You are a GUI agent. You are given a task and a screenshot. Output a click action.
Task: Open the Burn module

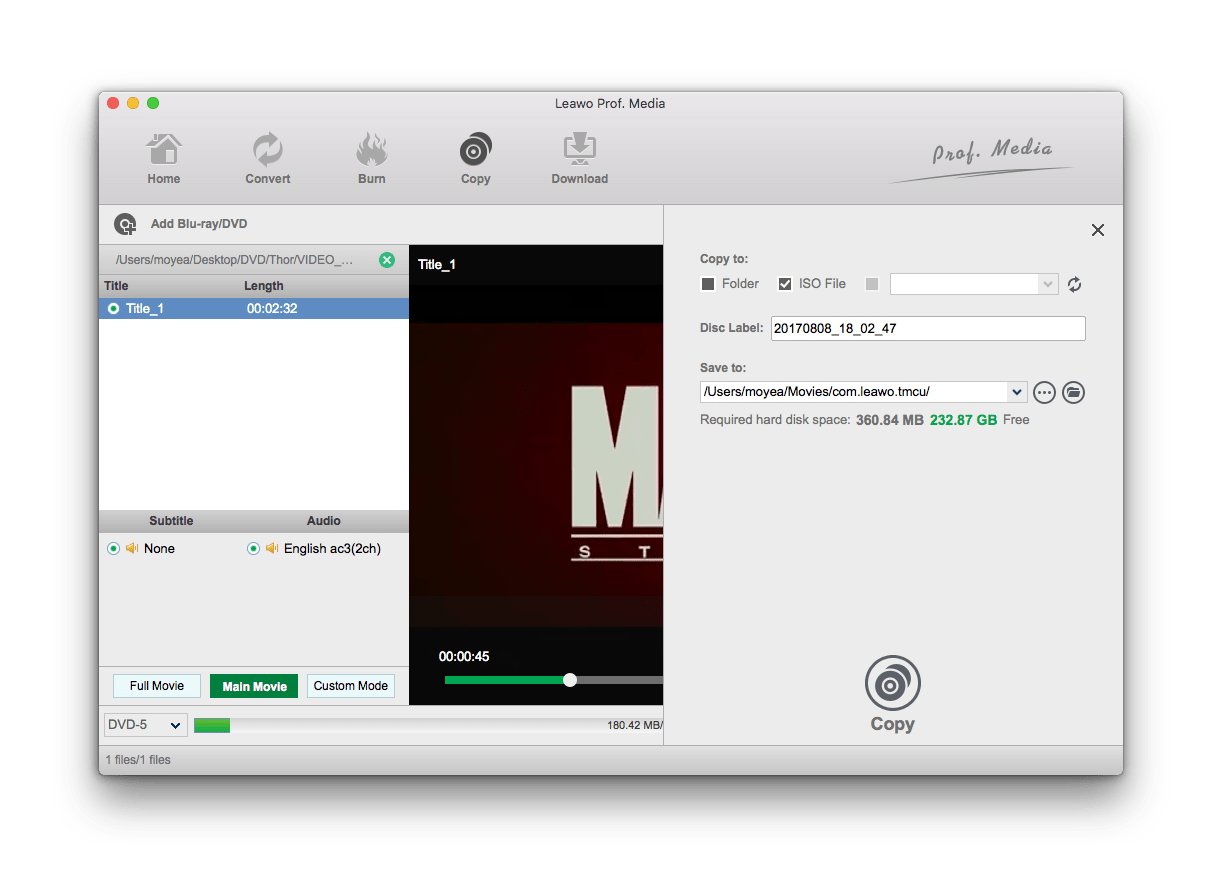coord(372,159)
